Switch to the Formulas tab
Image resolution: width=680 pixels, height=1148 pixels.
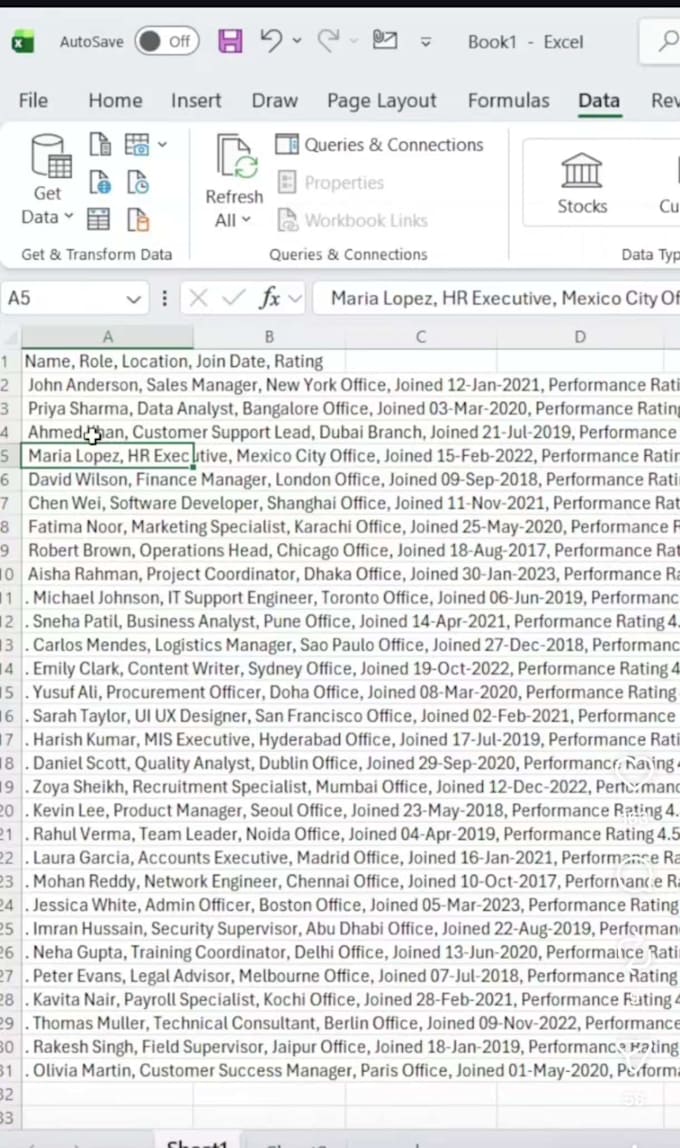click(x=509, y=100)
